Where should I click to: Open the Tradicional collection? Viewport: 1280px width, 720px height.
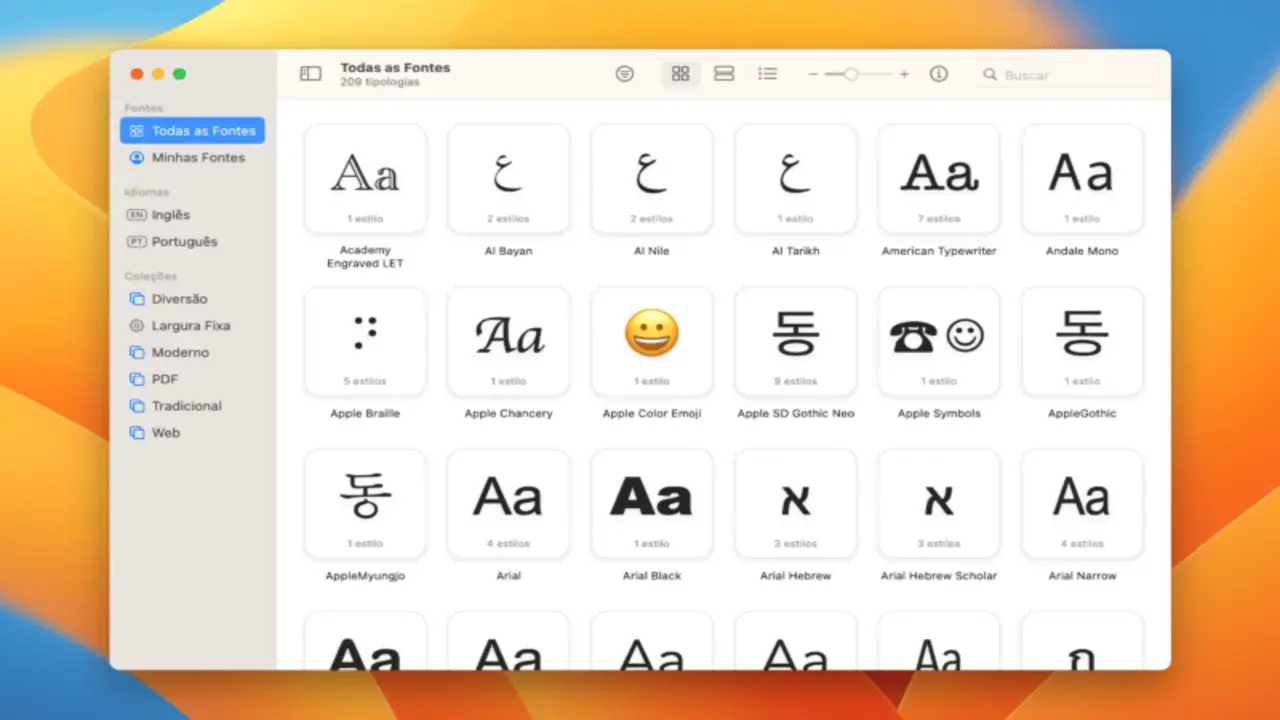(192, 406)
